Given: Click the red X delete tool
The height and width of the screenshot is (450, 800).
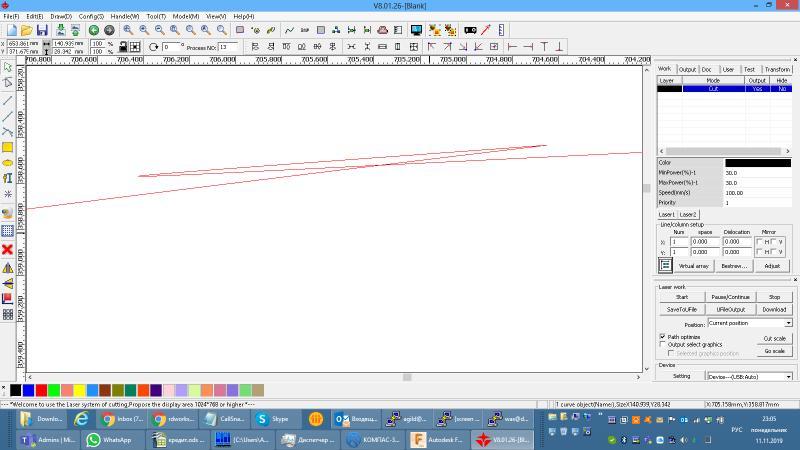Looking at the screenshot, I should (x=7, y=249).
